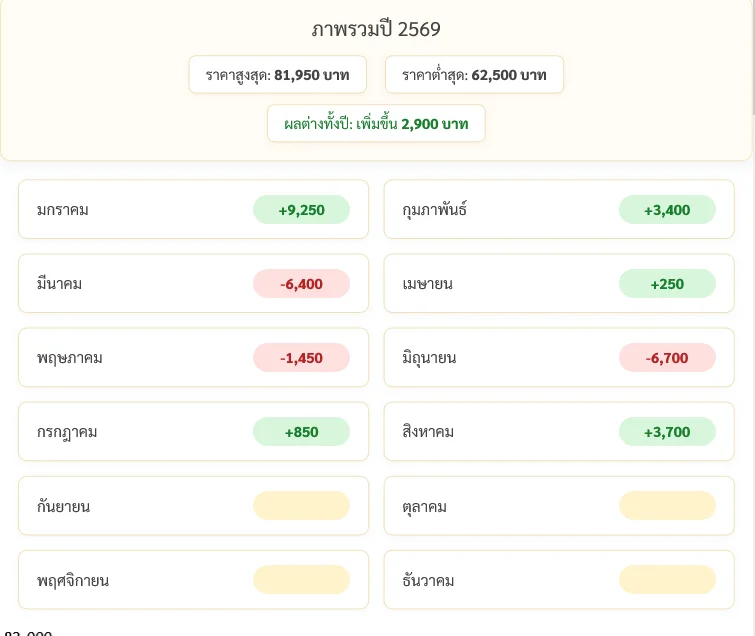Click the empty yellow badge for ธันวาคม
Screen dimensions: 755x636
click(667, 580)
